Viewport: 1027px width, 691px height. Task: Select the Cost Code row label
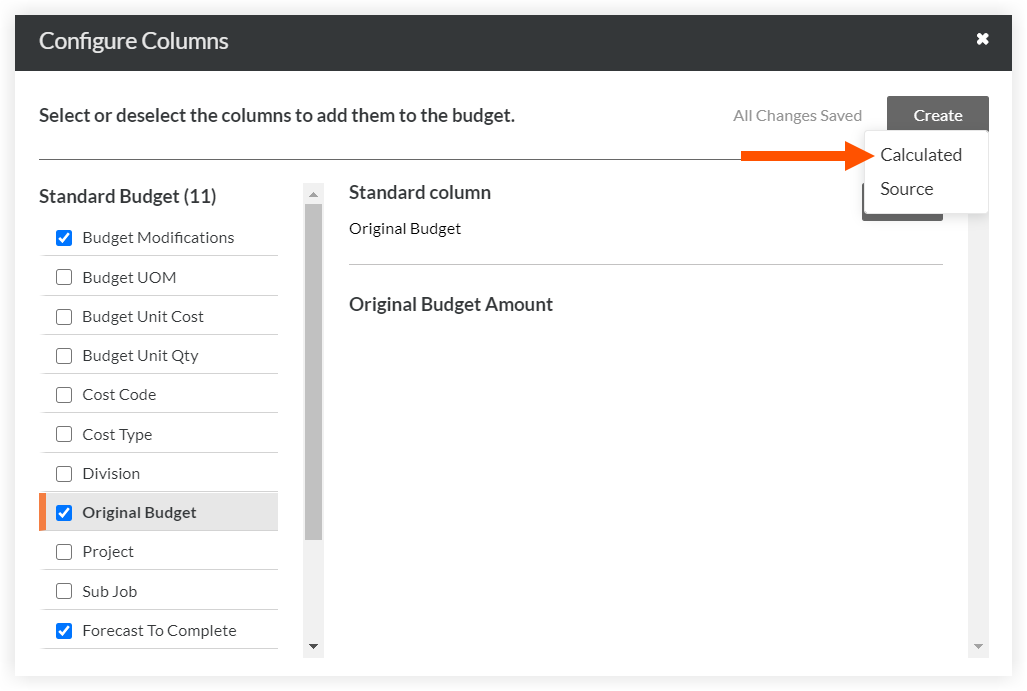click(x=119, y=395)
